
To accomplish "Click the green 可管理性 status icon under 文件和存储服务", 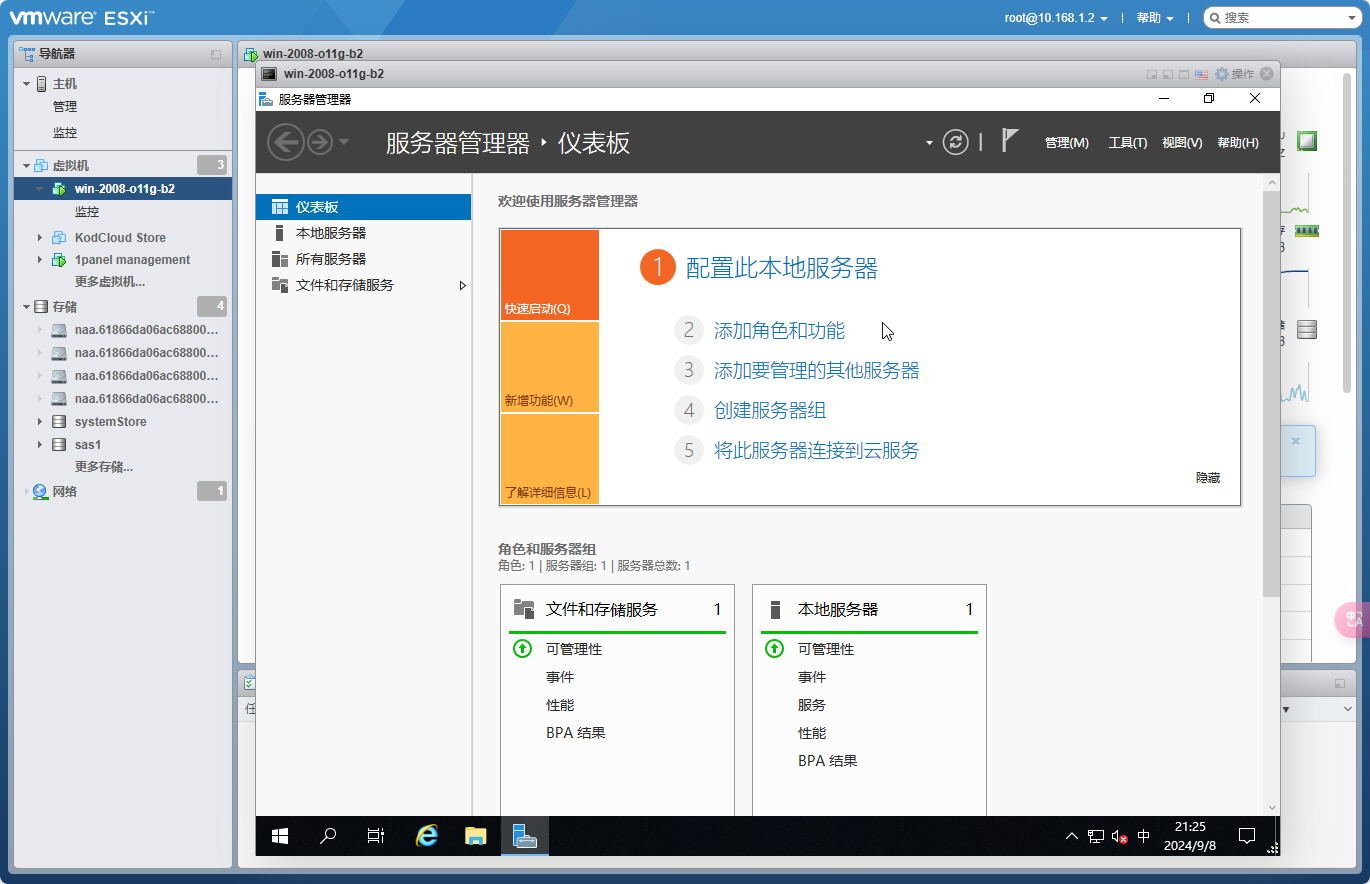I will click(522, 649).
